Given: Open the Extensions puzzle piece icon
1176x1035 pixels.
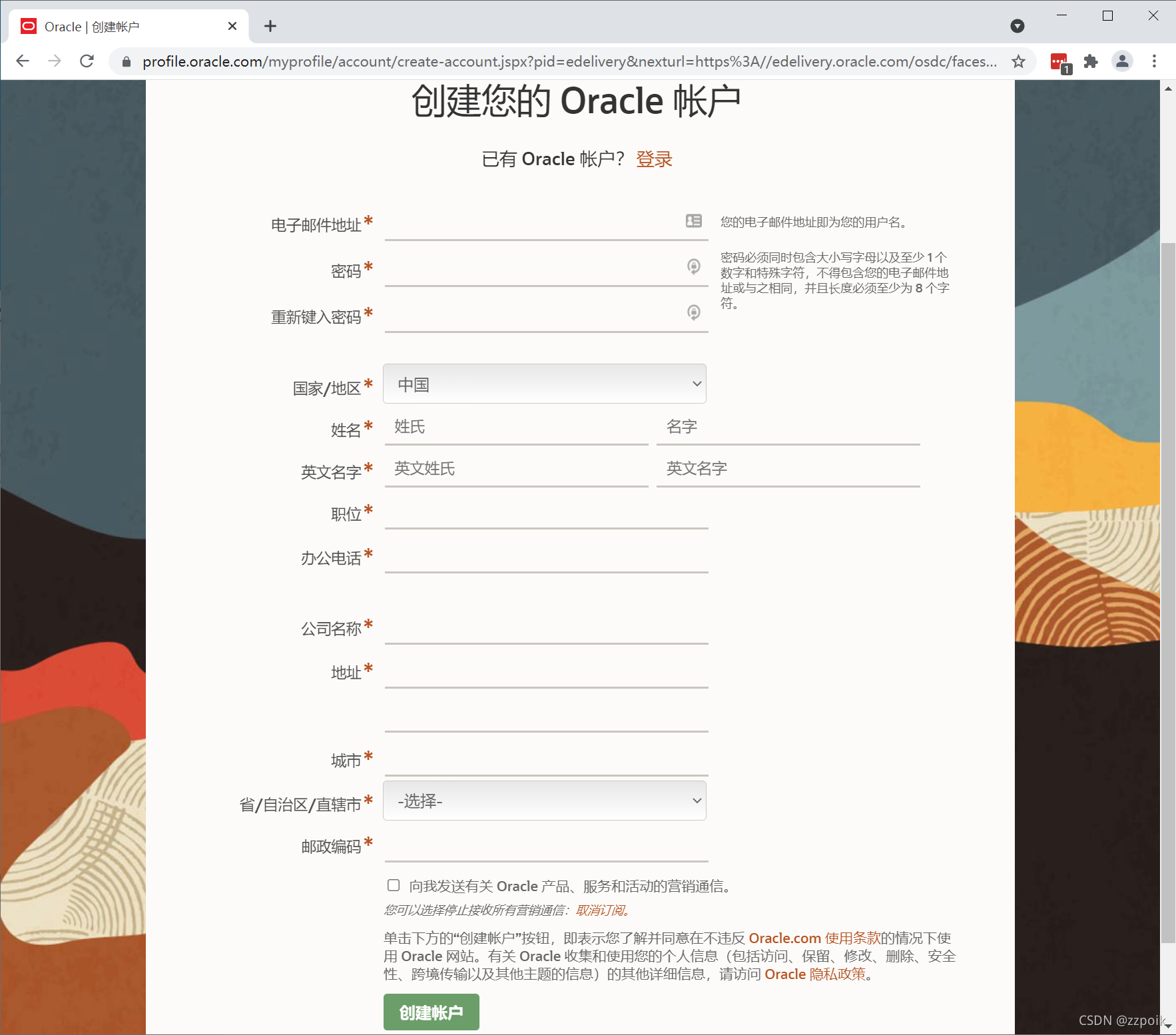Looking at the screenshot, I should (1091, 61).
